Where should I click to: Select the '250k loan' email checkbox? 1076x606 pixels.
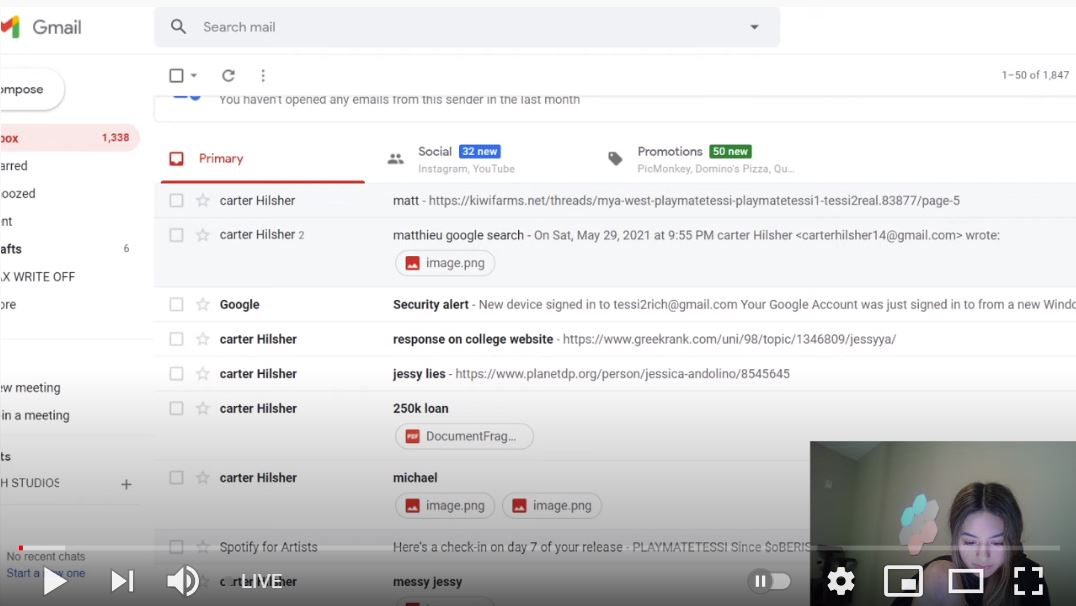coord(176,408)
